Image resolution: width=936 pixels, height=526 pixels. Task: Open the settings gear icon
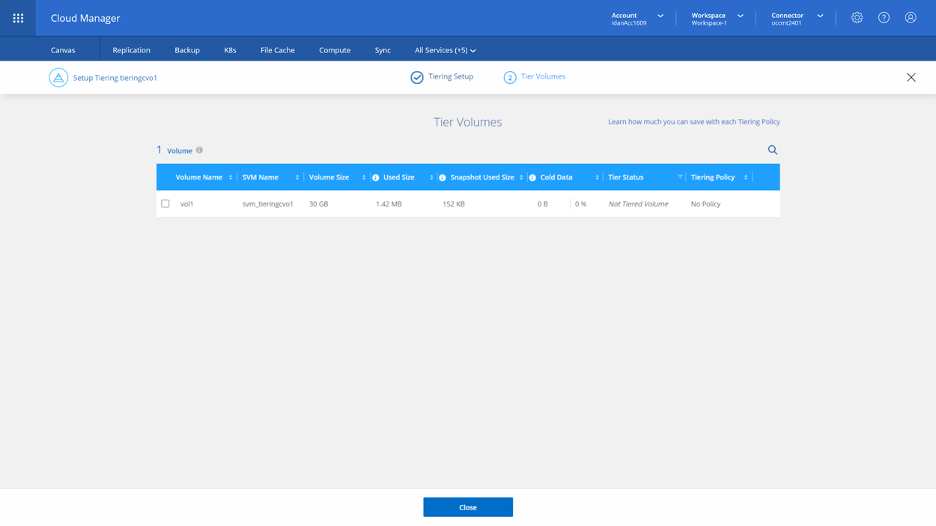click(857, 18)
